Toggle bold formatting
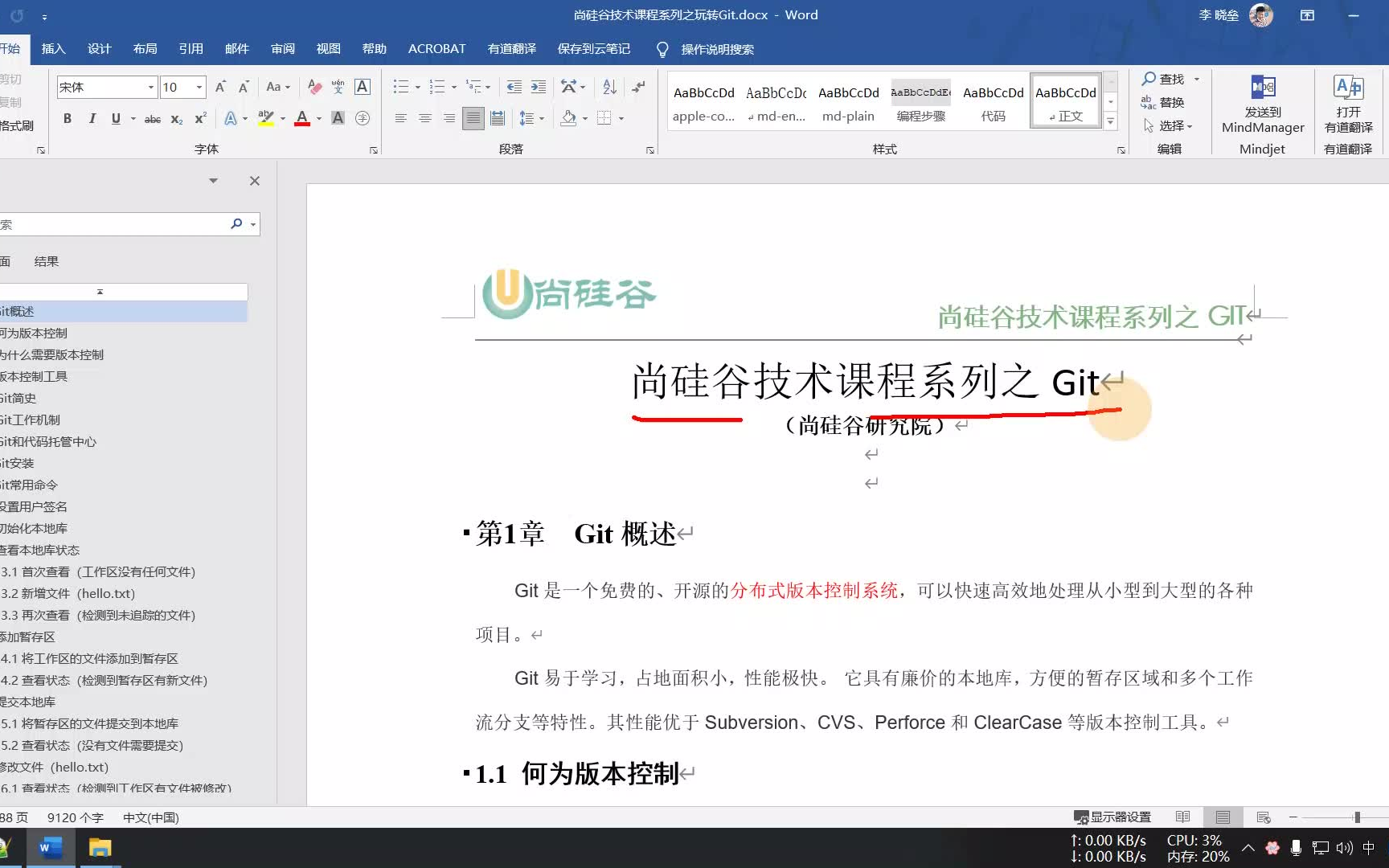1389x868 pixels. point(68,118)
